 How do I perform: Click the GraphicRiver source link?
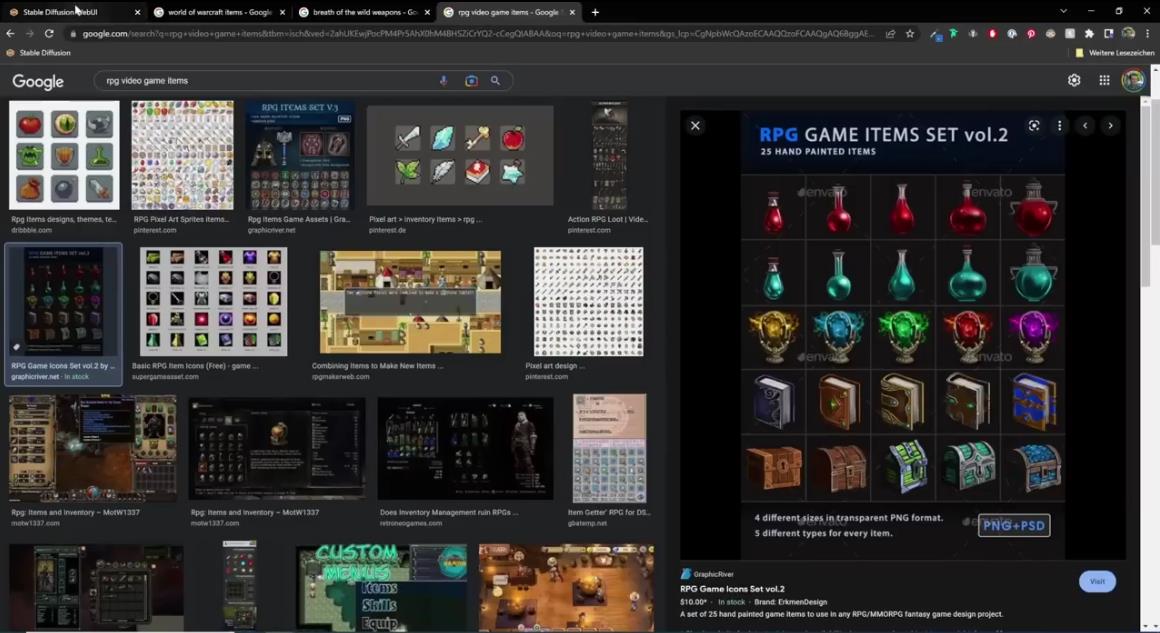click(707, 574)
